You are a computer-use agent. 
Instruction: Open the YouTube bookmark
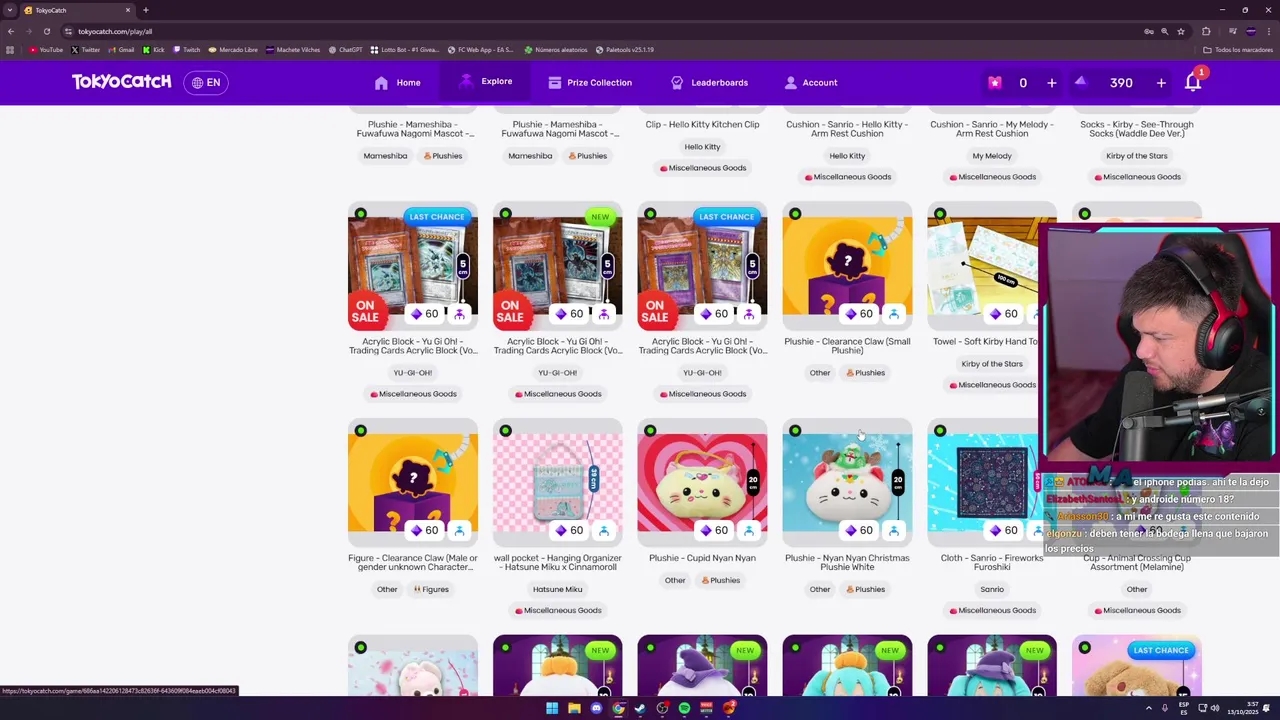(x=46, y=50)
